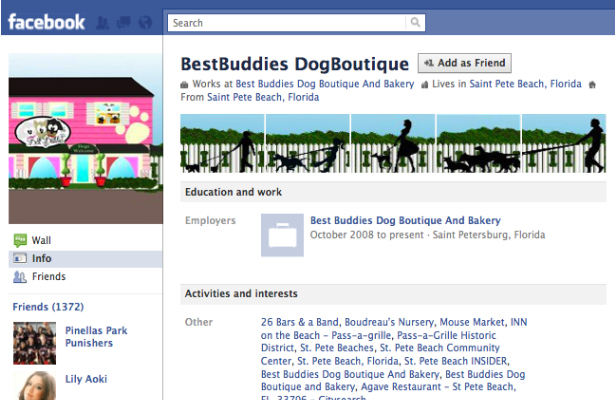Open St. Pete Beach, Florida interest link
The height and width of the screenshot is (400, 615).
point(348,361)
